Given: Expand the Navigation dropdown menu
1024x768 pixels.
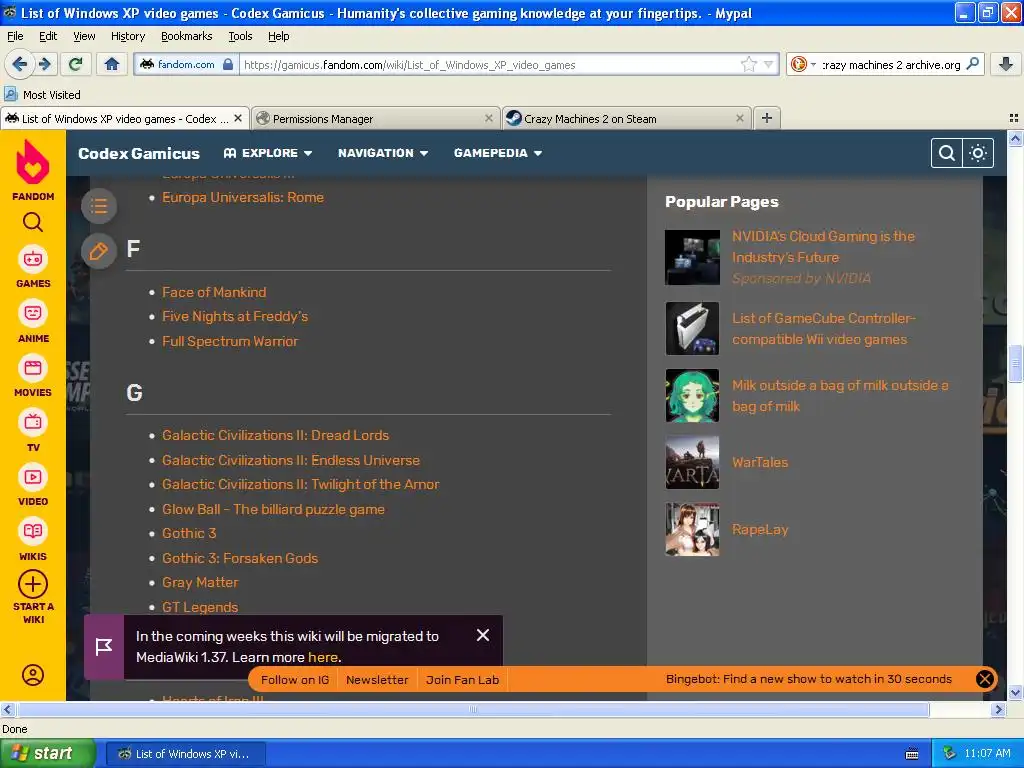Looking at the screenshot, I should point(383,153).
